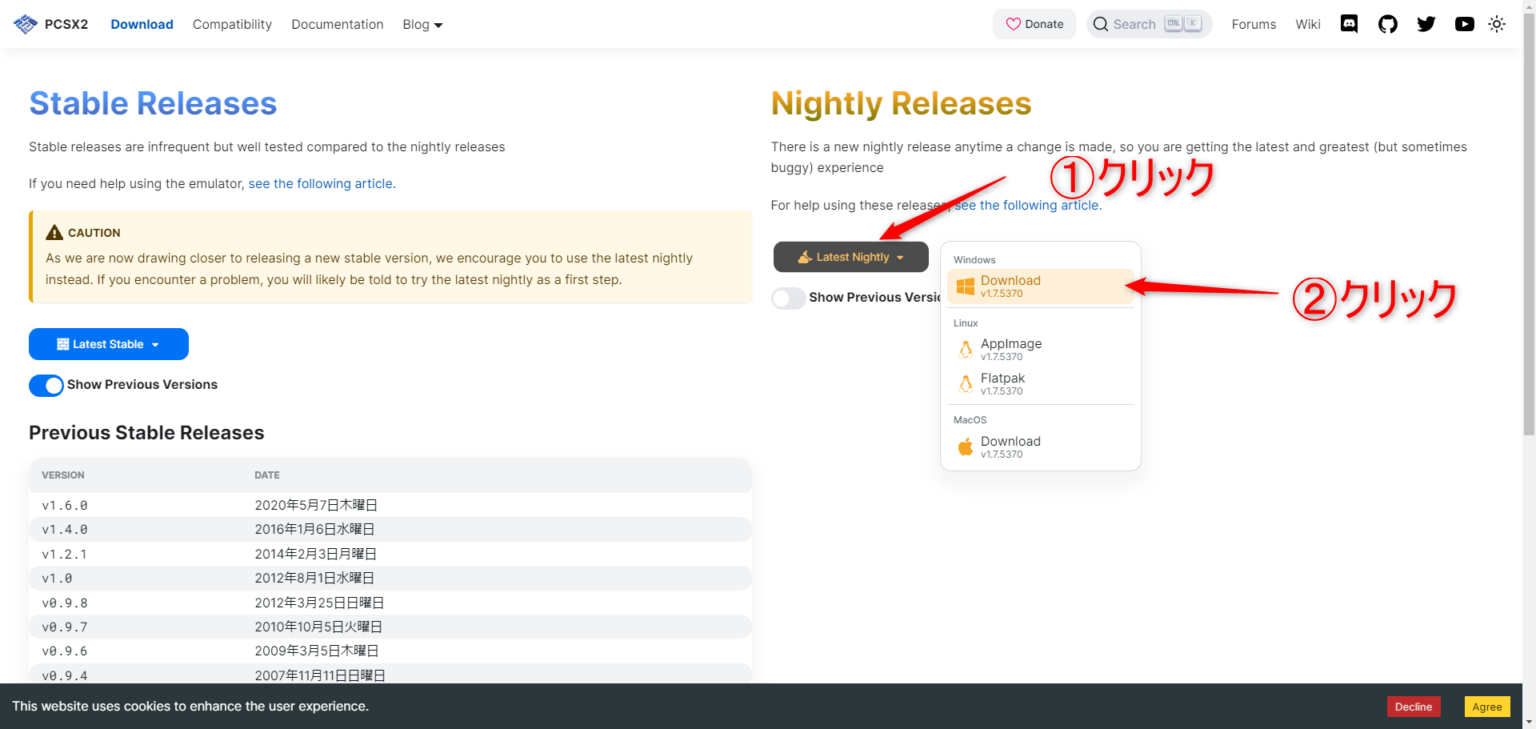Viewport: 1536px width, 729px height.
Task: Open the Twitter icon link
Action: 1426,24
